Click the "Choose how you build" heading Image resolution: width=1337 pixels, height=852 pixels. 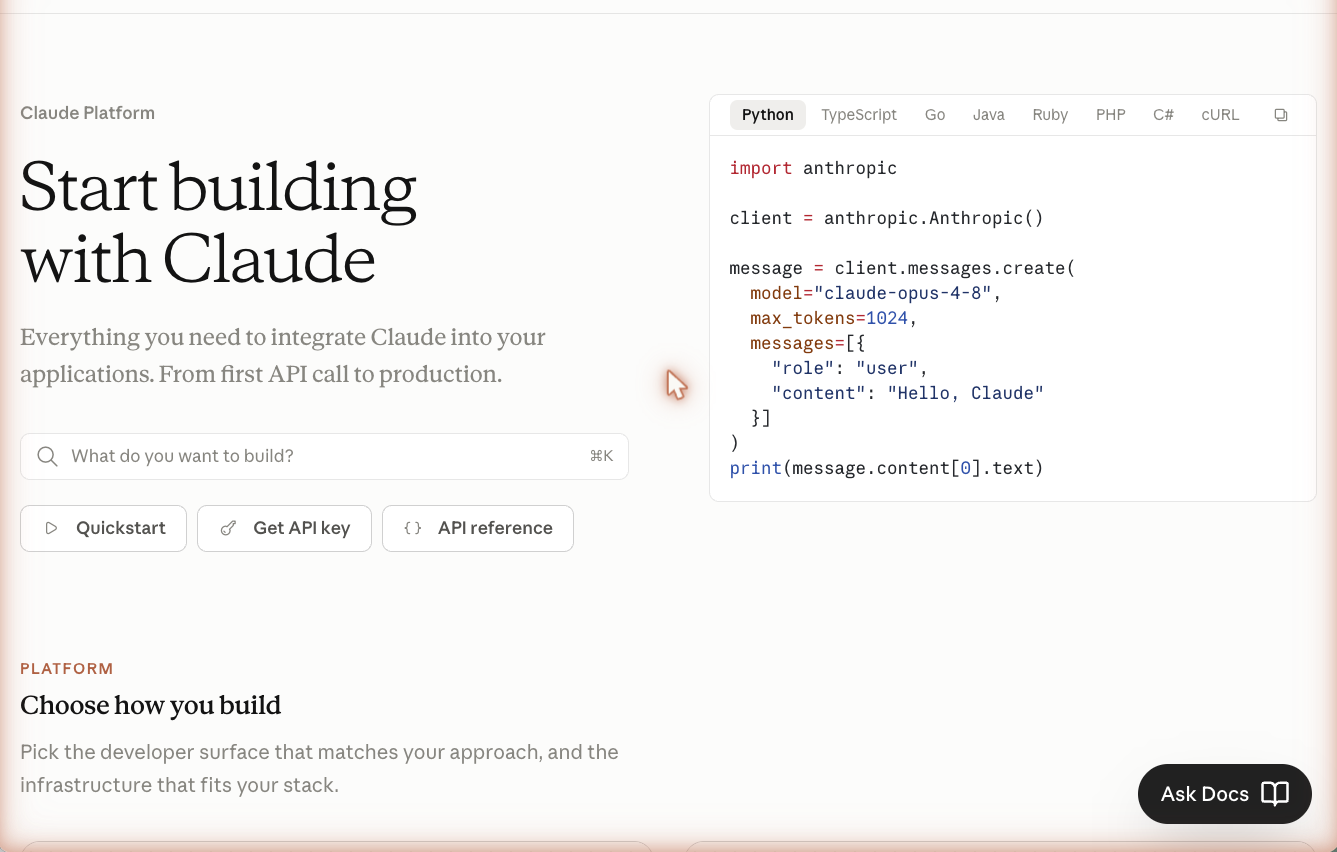pyautogui.click(x=151, y=706)
